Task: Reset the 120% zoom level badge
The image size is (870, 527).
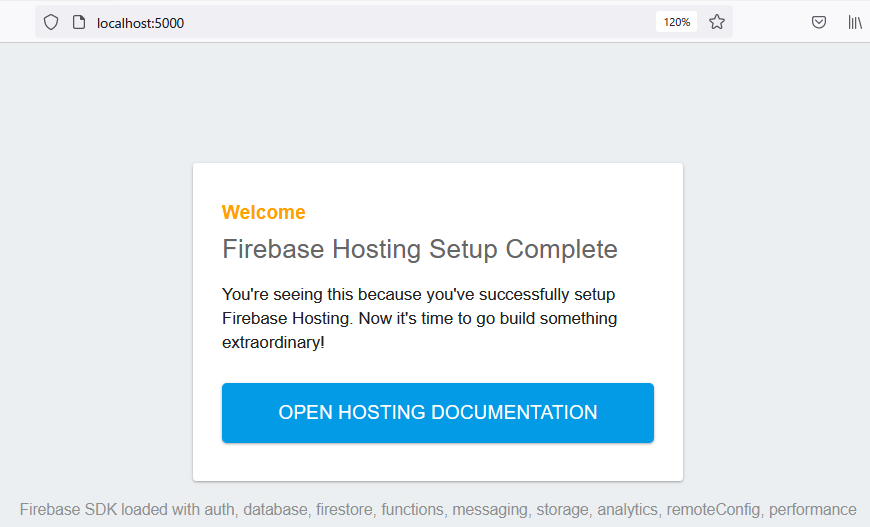Action: [677, 22]
